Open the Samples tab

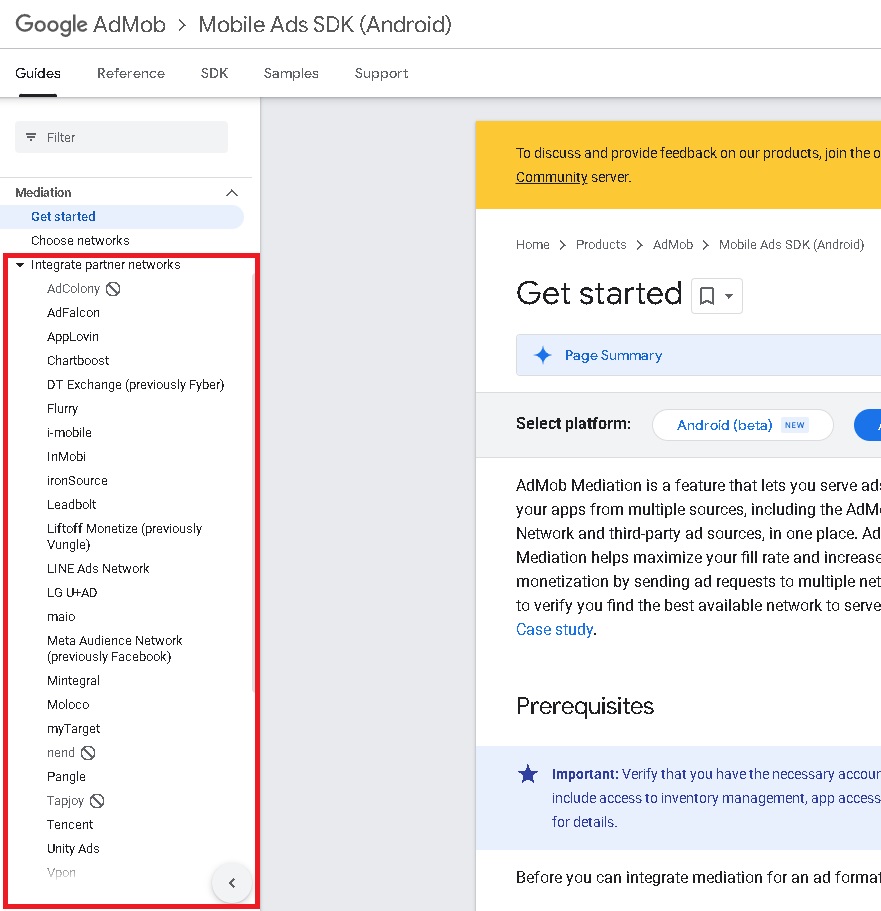(x=291, y=73)
